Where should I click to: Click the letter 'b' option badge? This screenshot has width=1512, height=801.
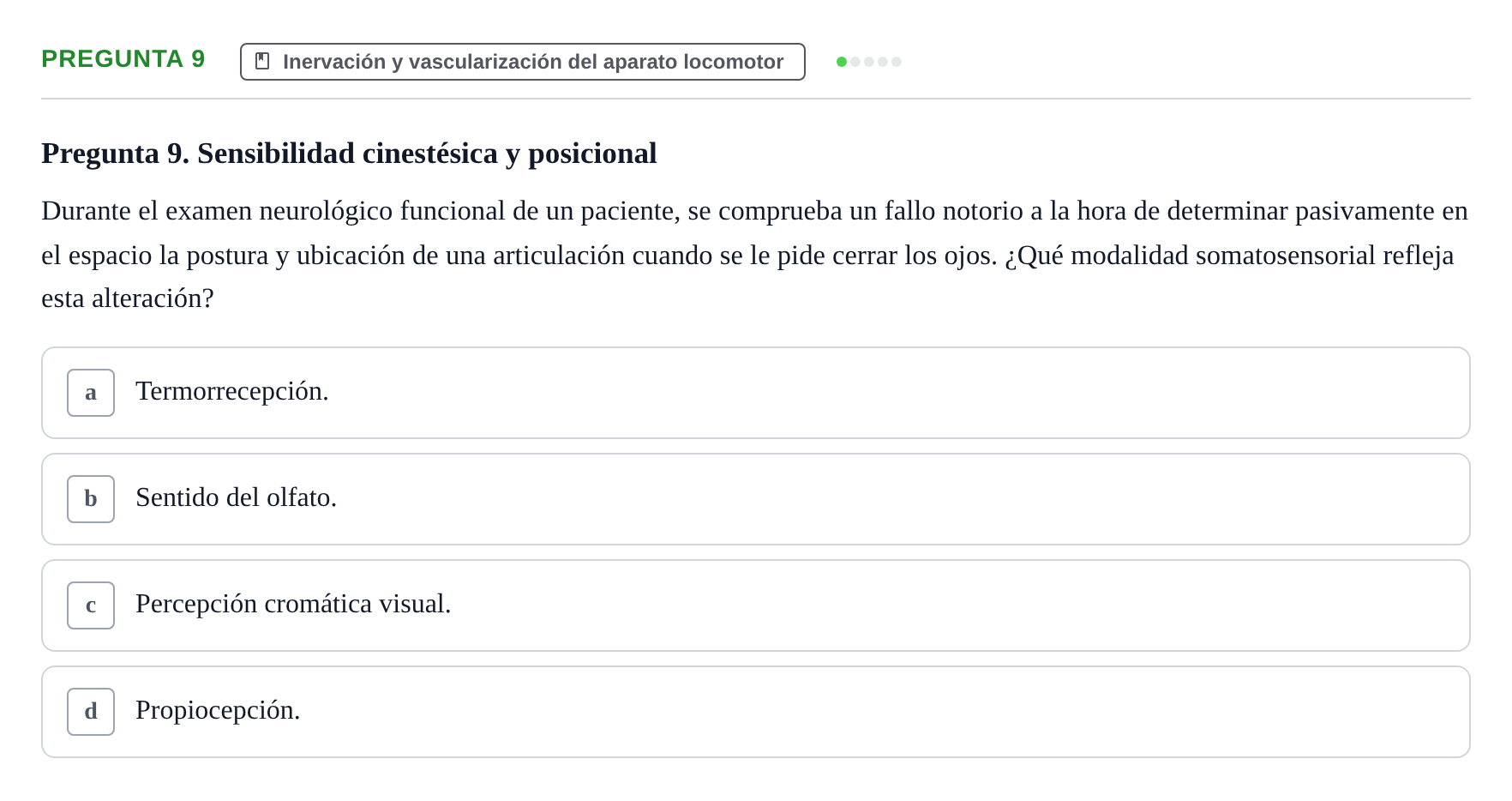pyautogui.click(x=91, y=499)
